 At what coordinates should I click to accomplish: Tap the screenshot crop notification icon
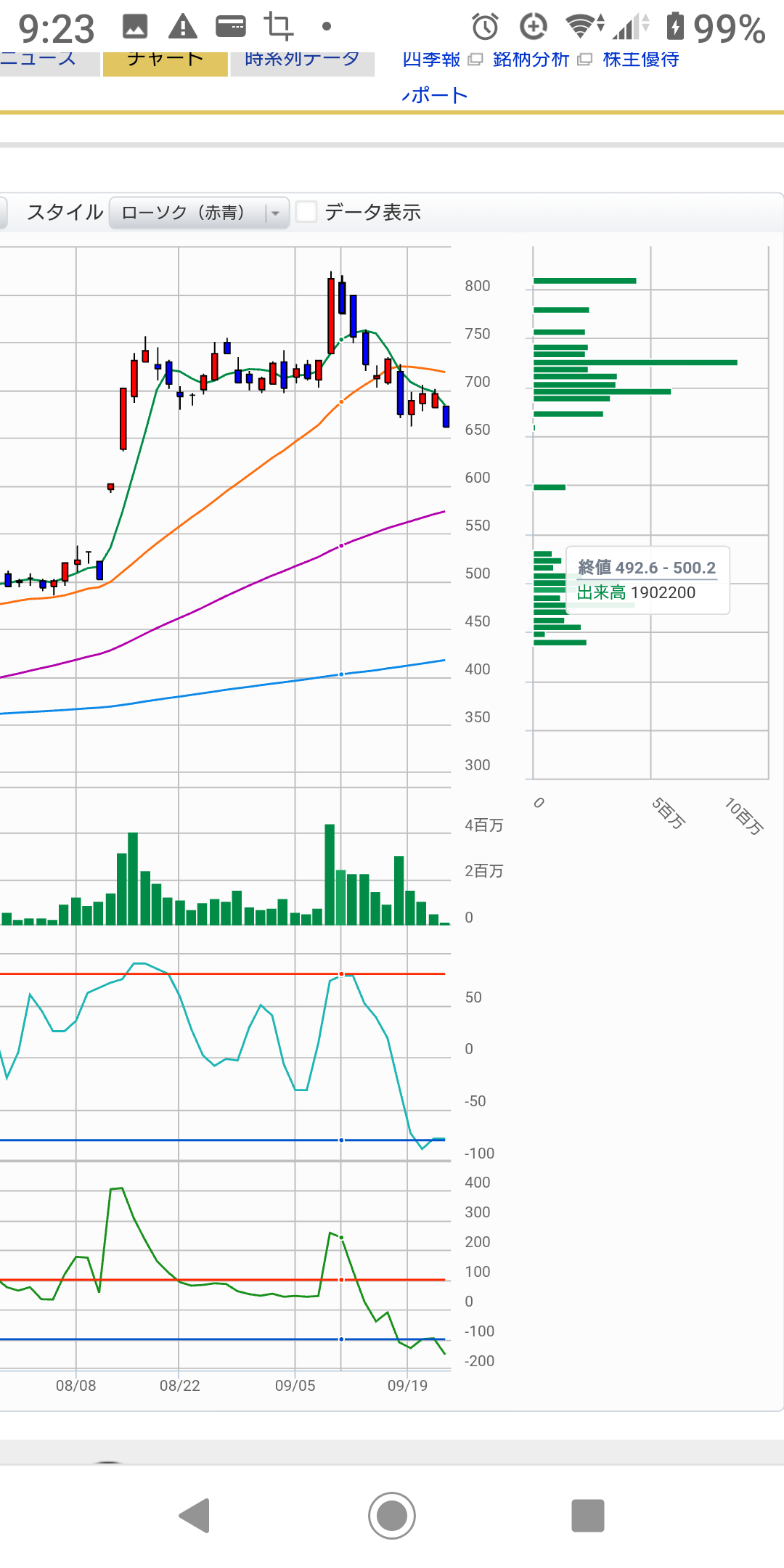(x=278, y=27)
